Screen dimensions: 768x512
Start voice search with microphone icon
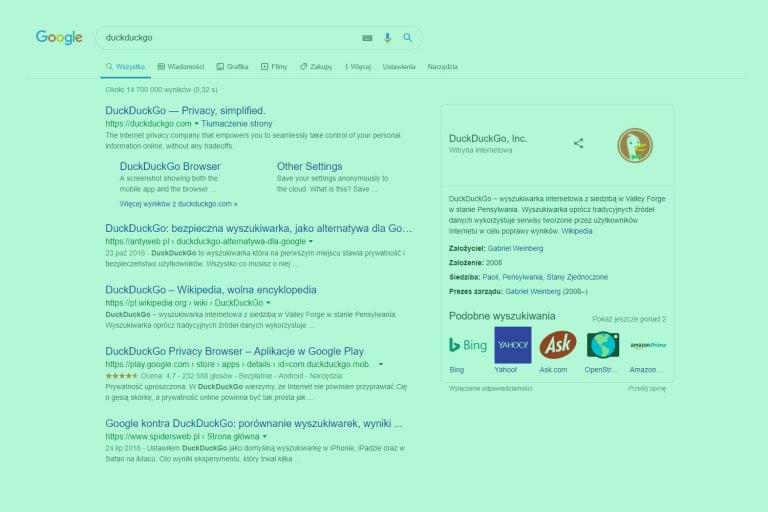pyautogui.click(x=387, y=38)
